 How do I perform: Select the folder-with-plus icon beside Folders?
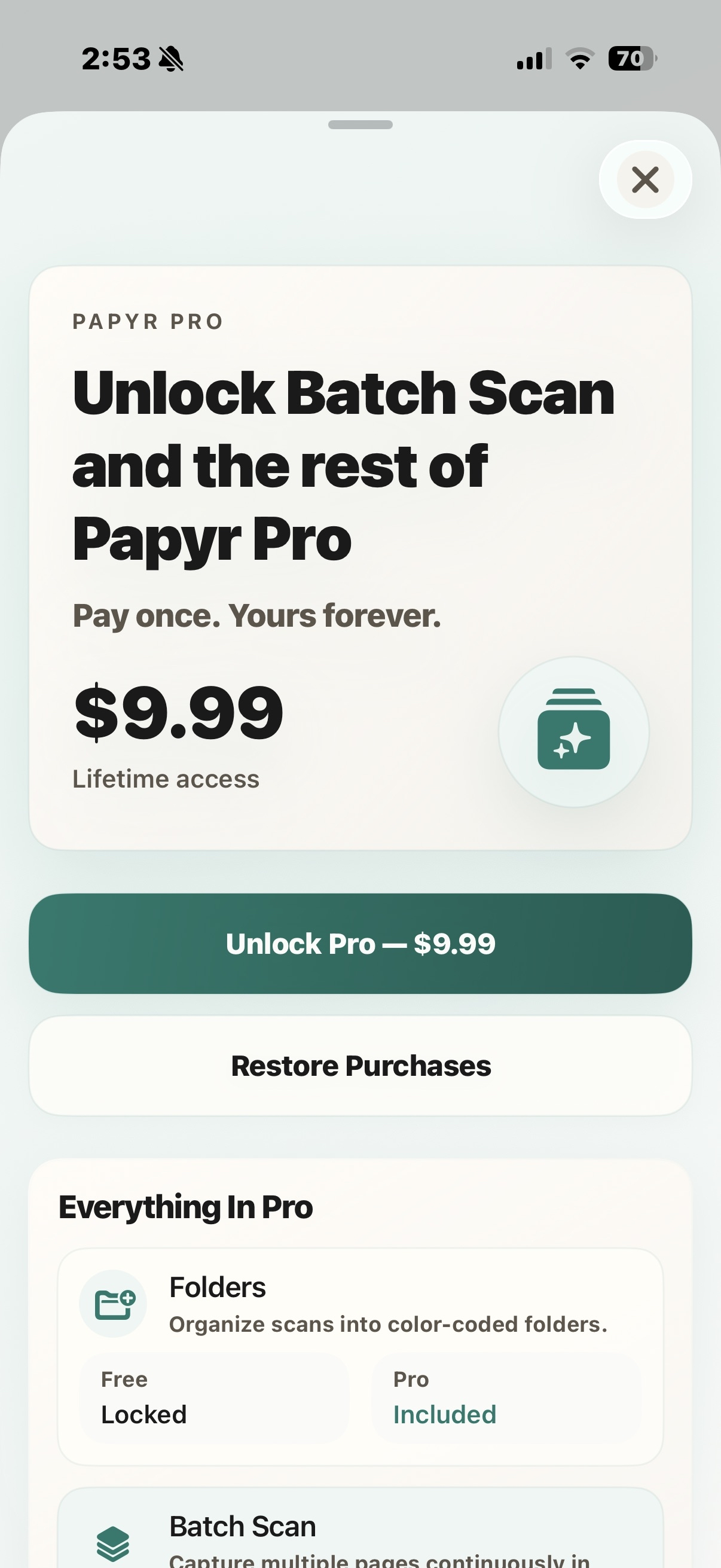point(114,1304)
